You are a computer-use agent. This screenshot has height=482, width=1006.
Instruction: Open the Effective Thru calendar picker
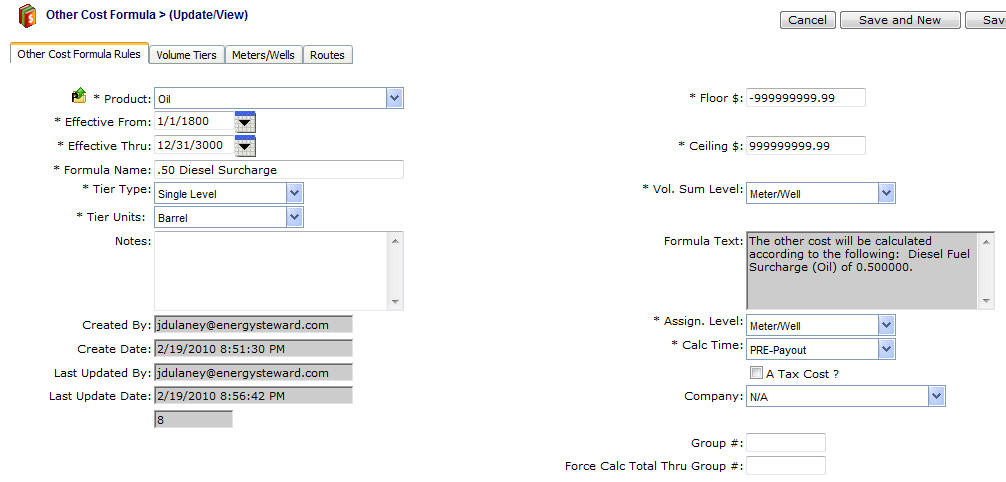tap(245, 146)
